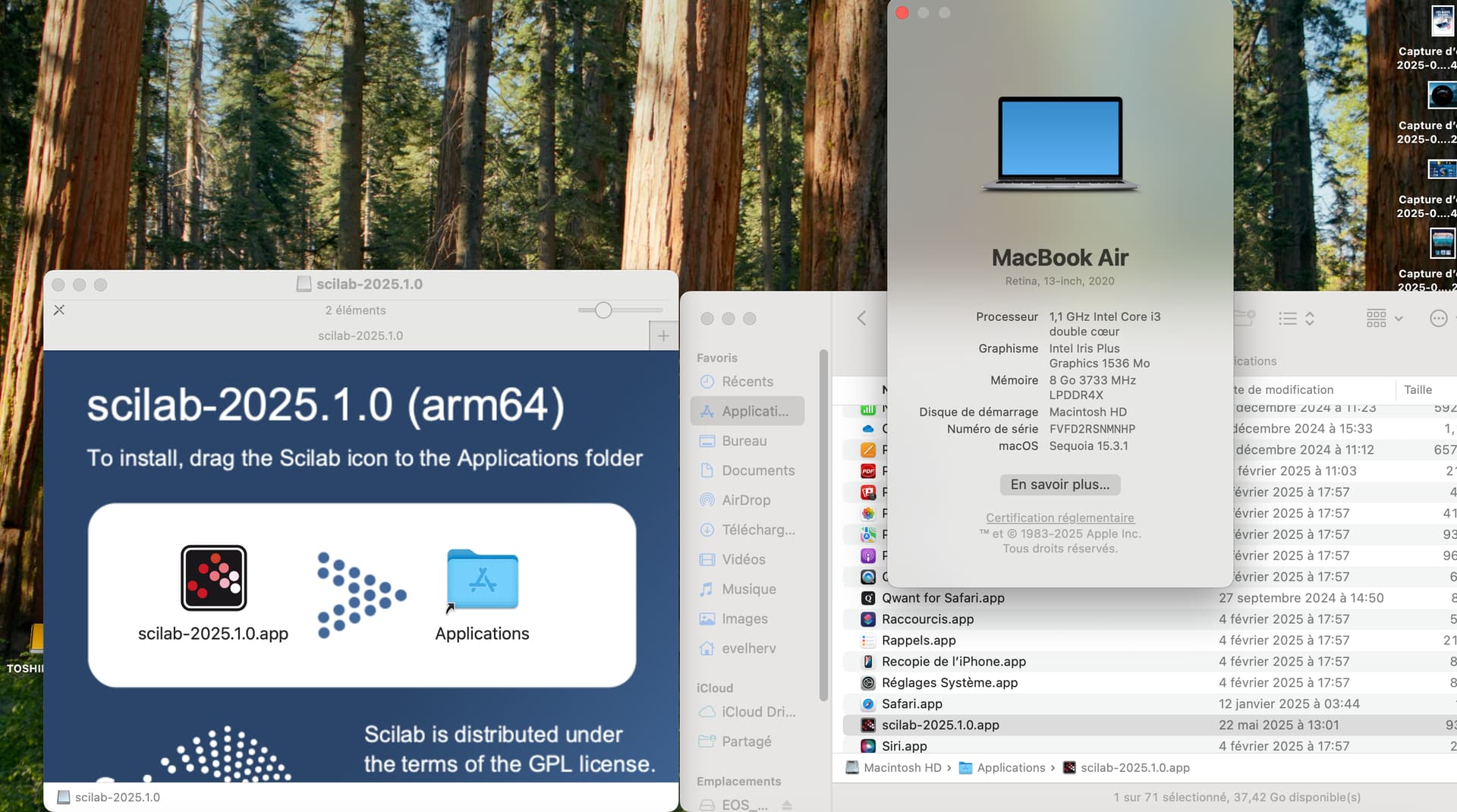Viewport: 1457px width, 812px height.
Task: Eject the EOS volume in the sidebar
Action: (x=787, y=804)
